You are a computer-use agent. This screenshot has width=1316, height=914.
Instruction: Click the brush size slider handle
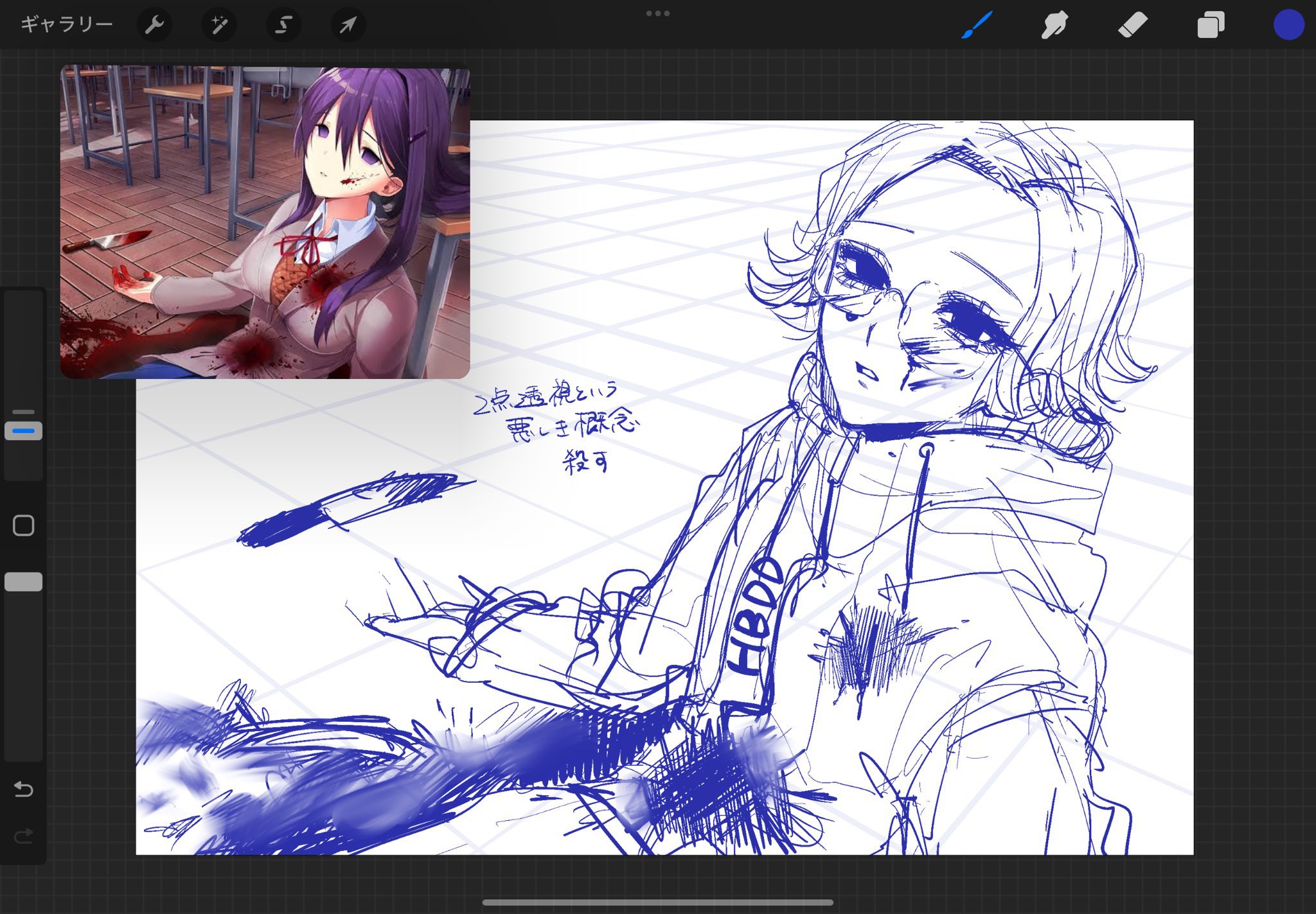point(24,430)
